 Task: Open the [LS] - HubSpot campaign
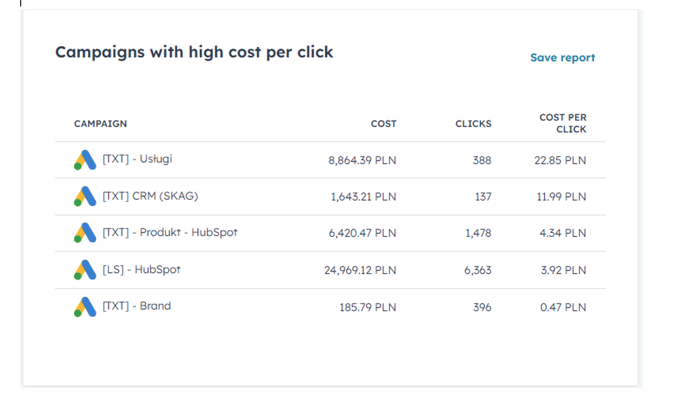pyautogui.click(x=141, y=269)
